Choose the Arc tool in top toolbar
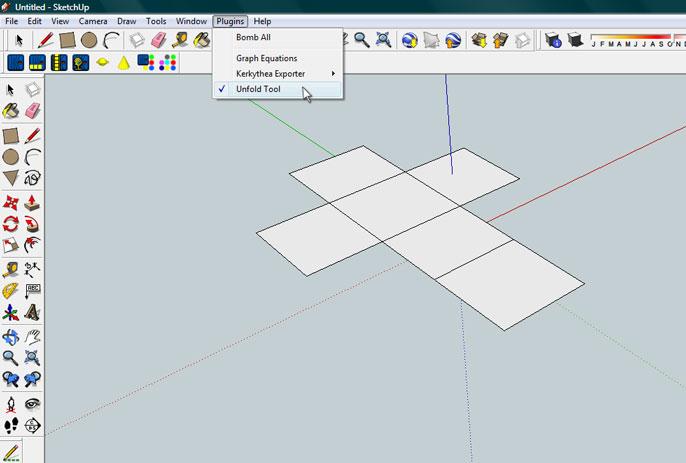Image resolution: width=686 pixels, height=463 pixels. click(110, 40)
